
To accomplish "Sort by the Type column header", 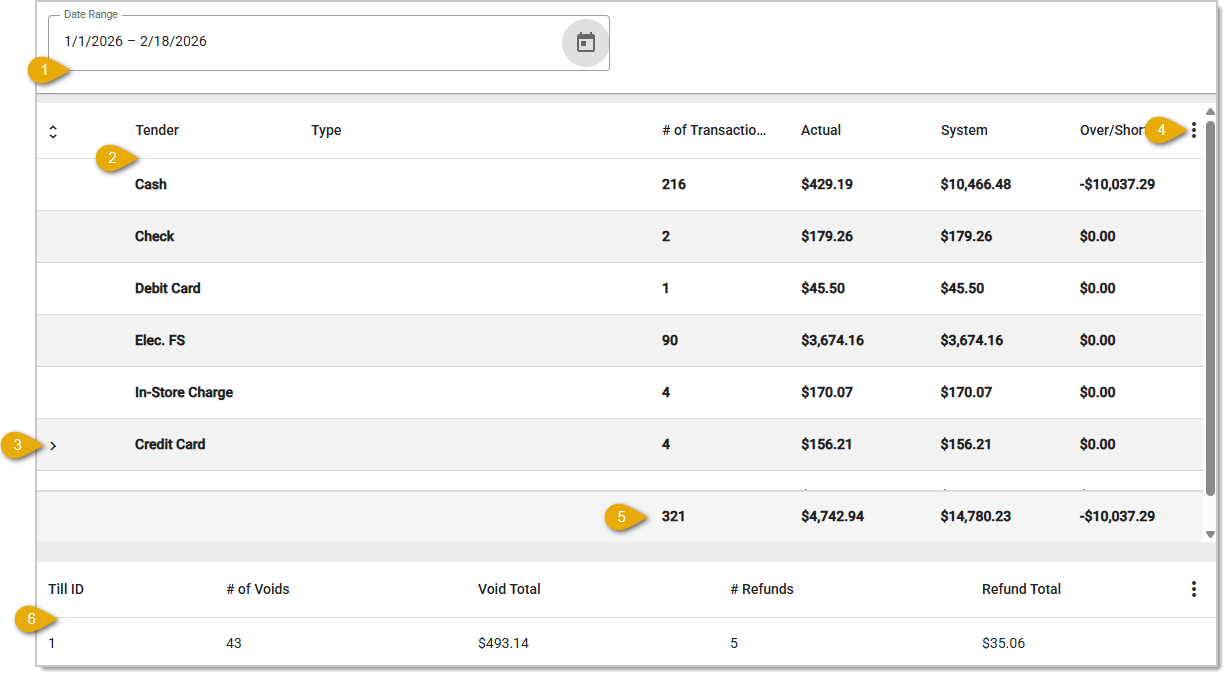I will point(326,130).
